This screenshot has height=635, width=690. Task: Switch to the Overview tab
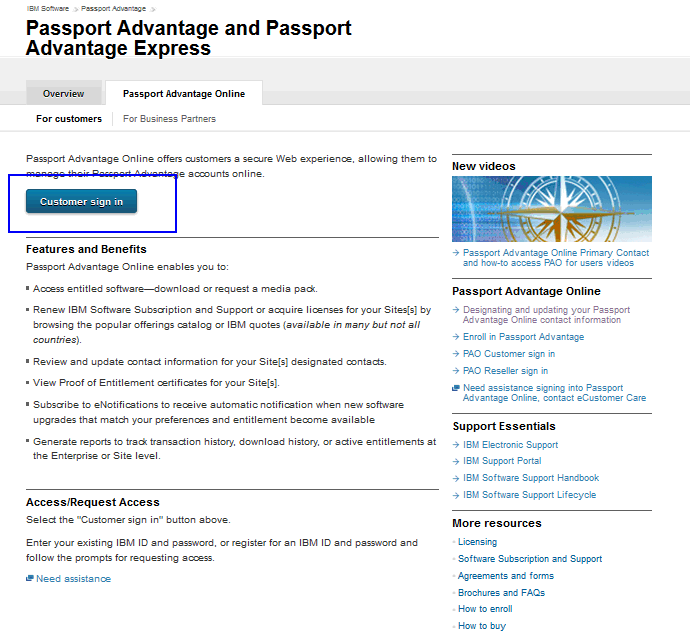point(63,93)
